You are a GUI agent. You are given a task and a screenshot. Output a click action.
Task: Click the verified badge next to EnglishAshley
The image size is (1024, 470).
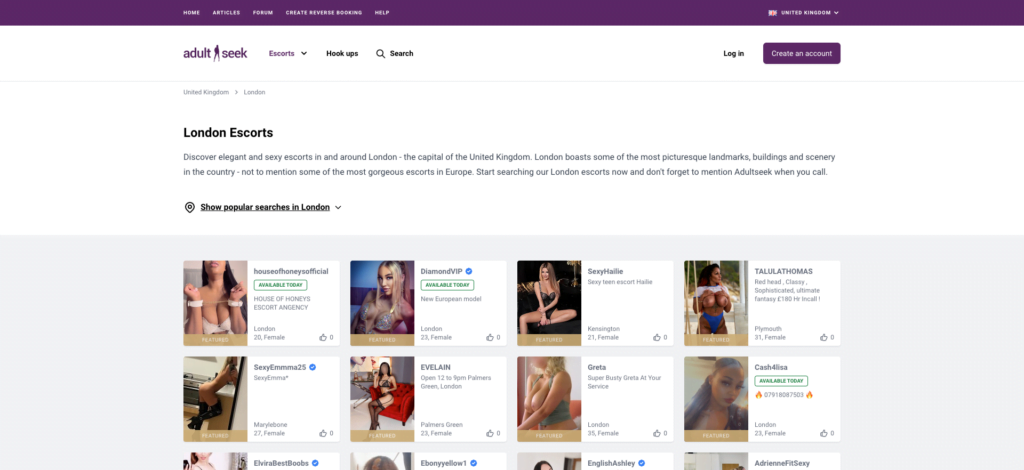tap(642, 463)
